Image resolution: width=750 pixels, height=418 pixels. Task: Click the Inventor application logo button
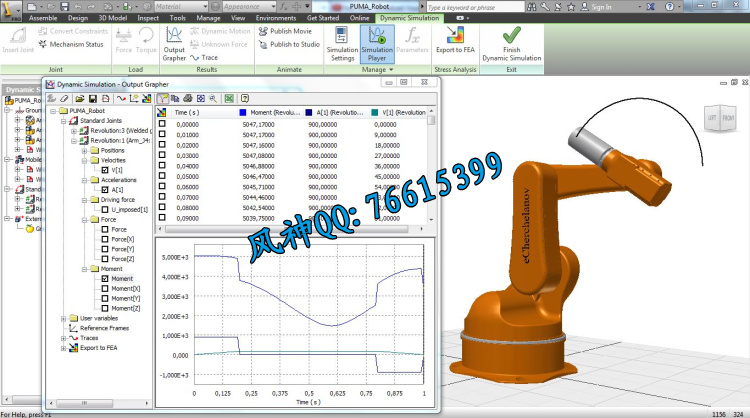(11, 10)
